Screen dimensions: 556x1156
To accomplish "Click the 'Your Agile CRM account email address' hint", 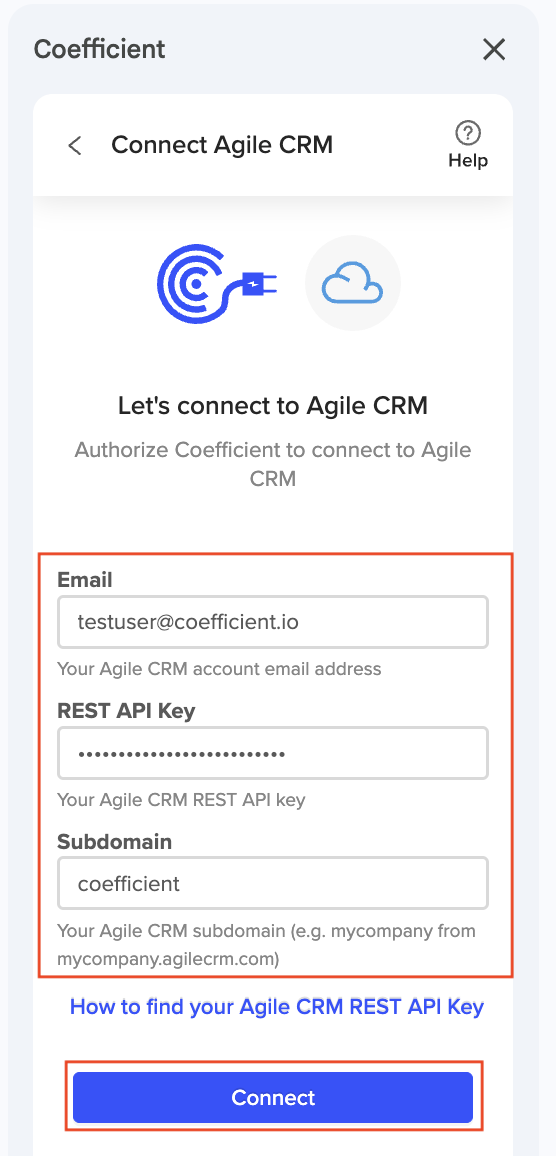I will pyautogui.click(x=219, y=669).
